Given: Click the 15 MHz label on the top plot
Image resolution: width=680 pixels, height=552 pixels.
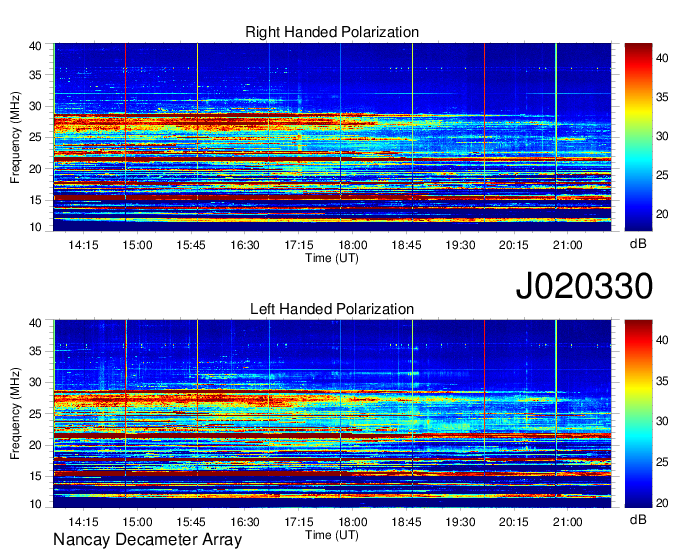Looking at the screenshot, I should pyautogui.click(x=36, y=200).
